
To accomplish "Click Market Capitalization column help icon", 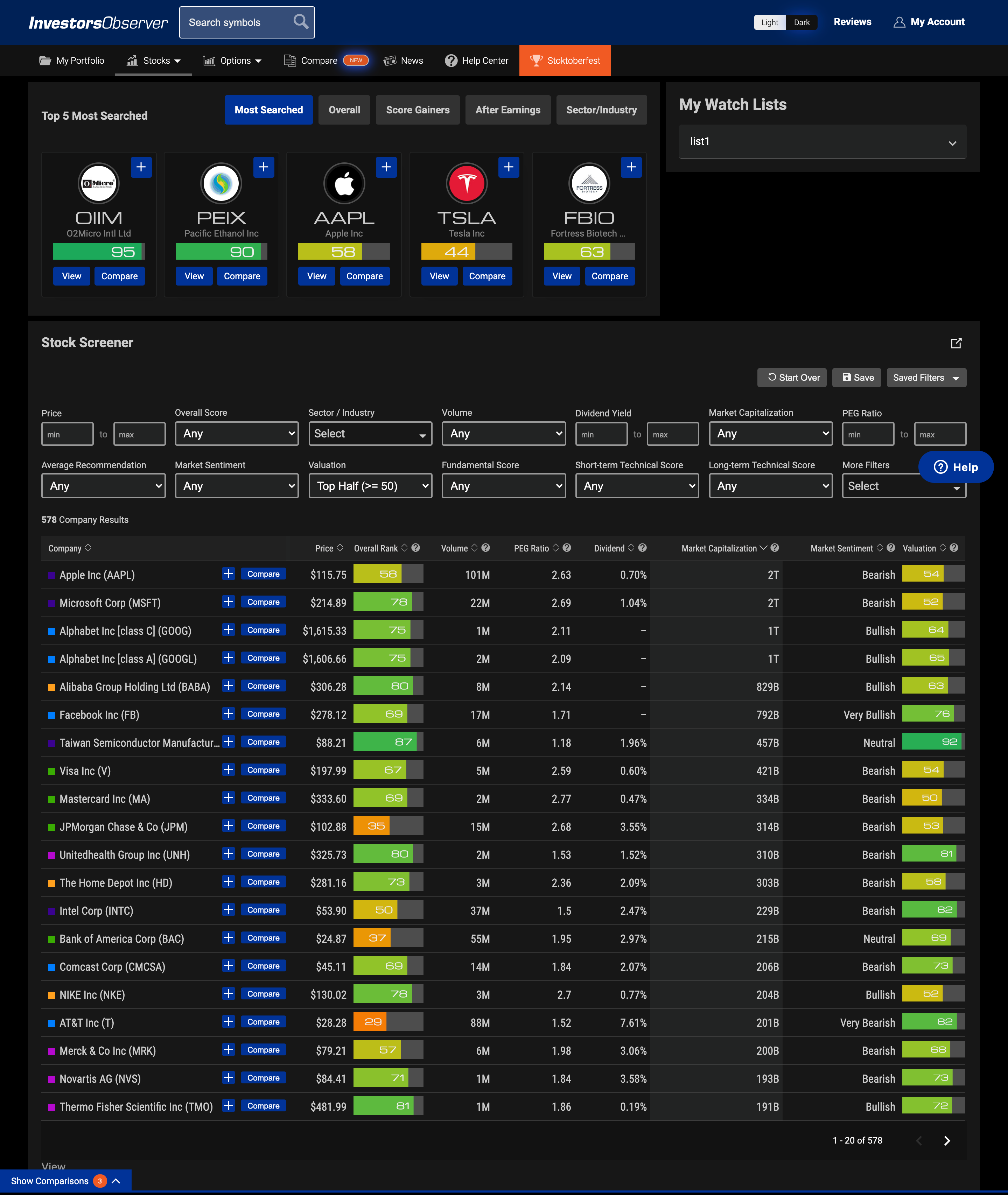I will (775, 548).
